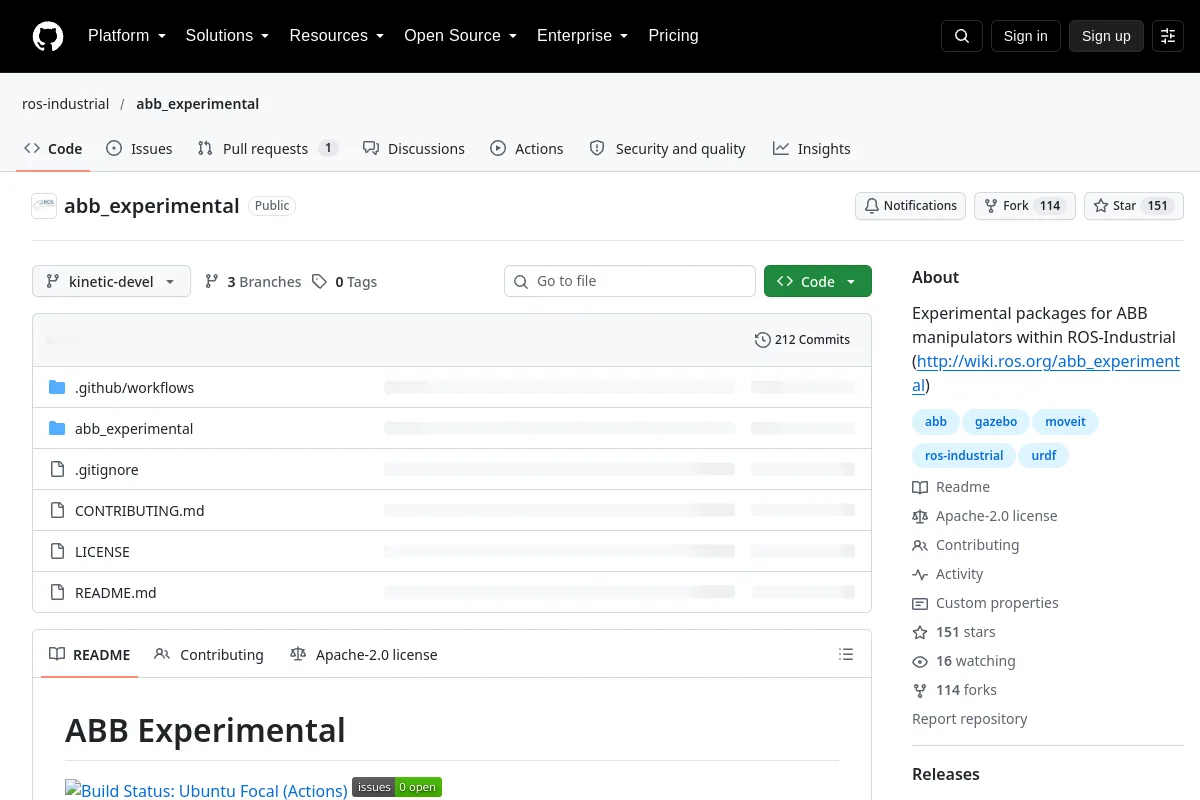Open the 151 stars link
Screen dimensions: 1200x800
coord(954,632)
